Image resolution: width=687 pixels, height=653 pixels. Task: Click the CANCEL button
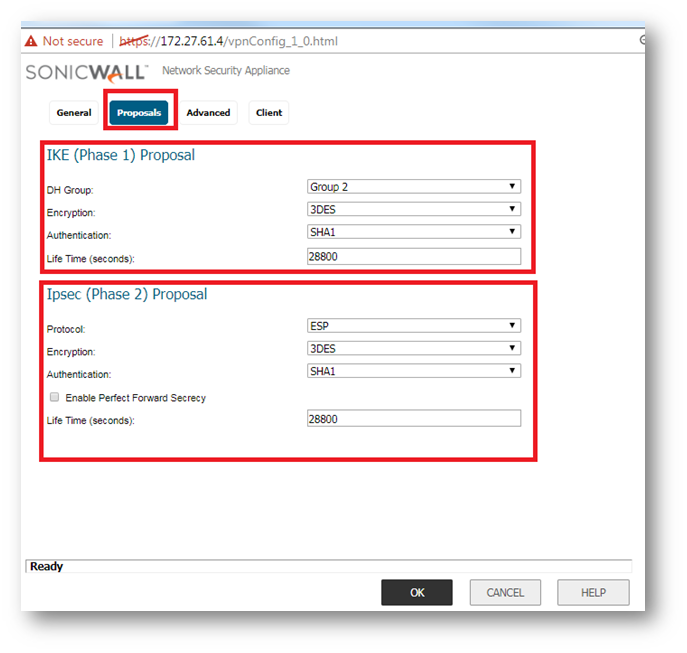[505, 593]
